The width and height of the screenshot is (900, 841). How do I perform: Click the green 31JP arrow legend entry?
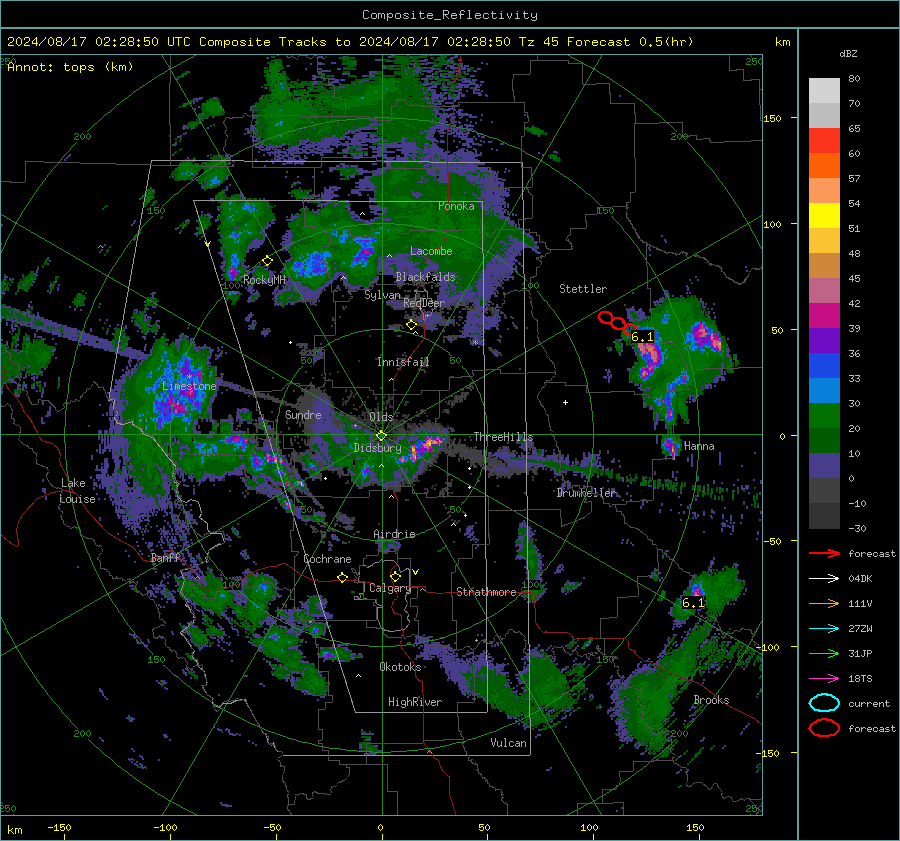824,653
